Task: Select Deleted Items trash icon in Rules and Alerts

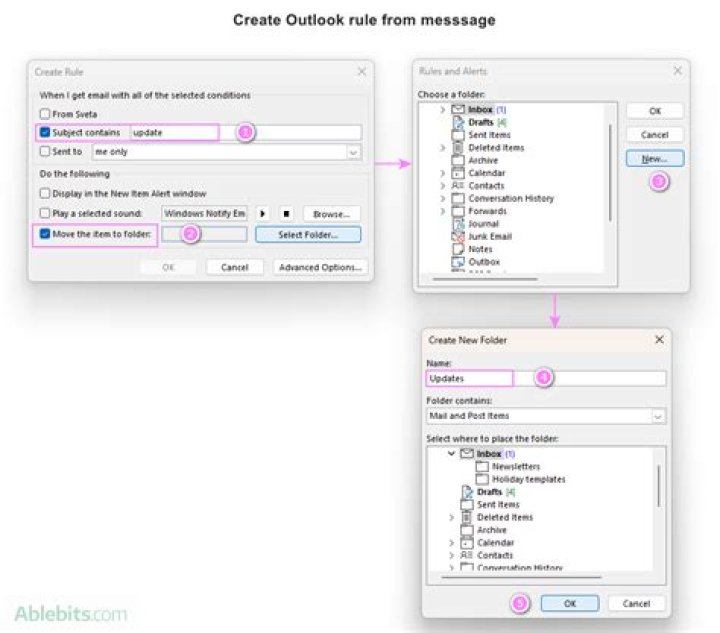Action: tap(458, 148)
